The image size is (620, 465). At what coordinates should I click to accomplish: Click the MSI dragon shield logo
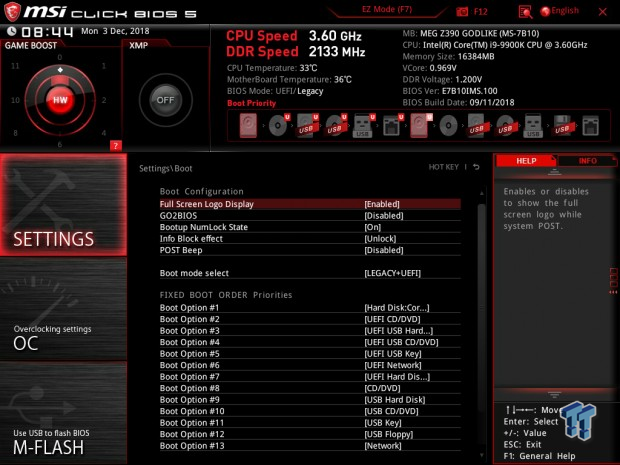(x=12, y=11)
